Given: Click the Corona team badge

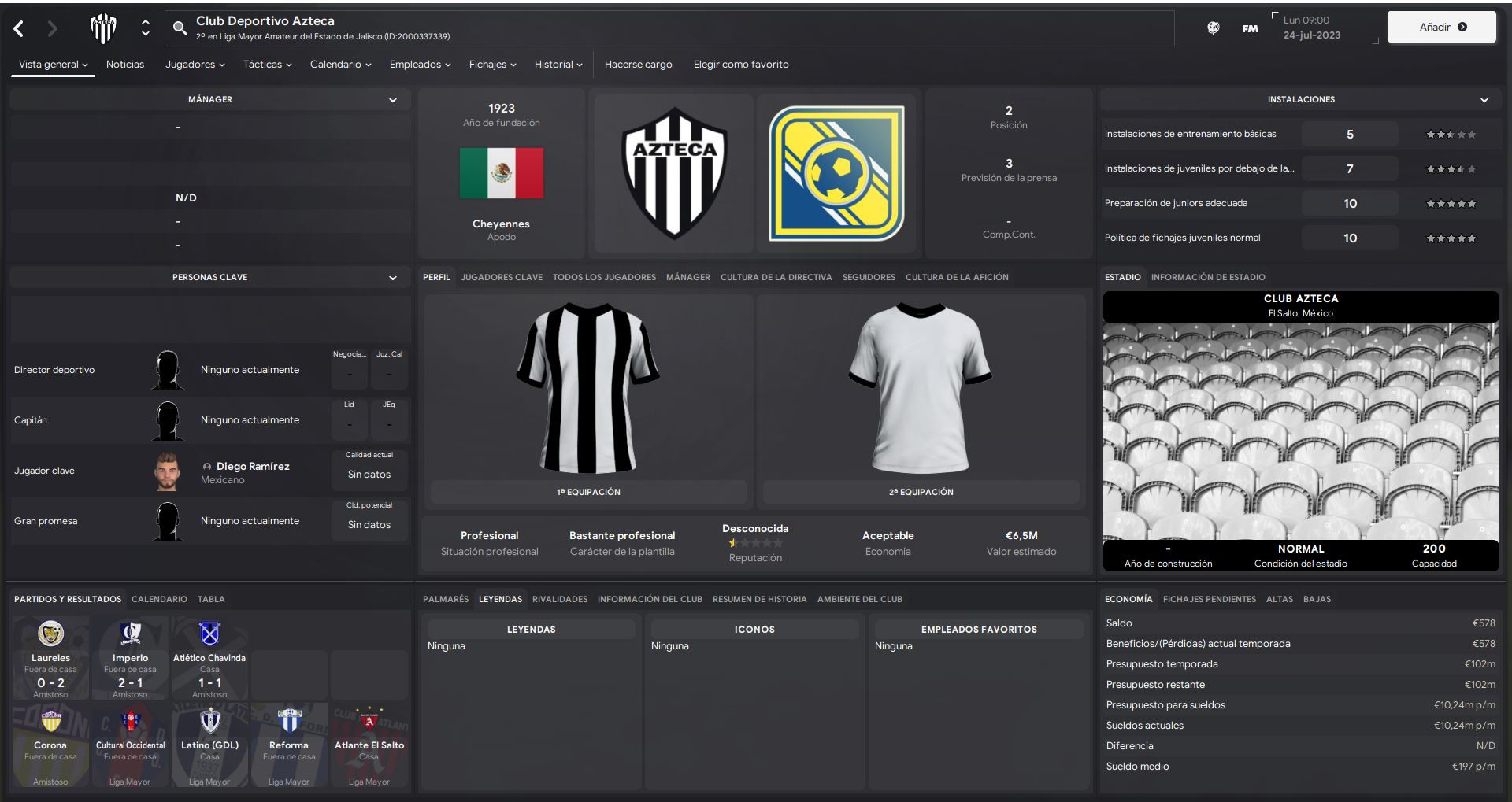Looking at the screenshot, I should [x=50, y=721].
